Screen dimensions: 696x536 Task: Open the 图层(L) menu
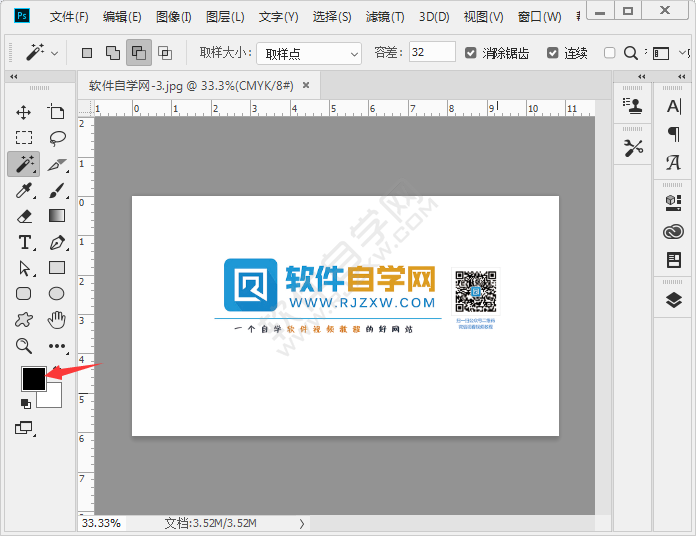(225, 17)
